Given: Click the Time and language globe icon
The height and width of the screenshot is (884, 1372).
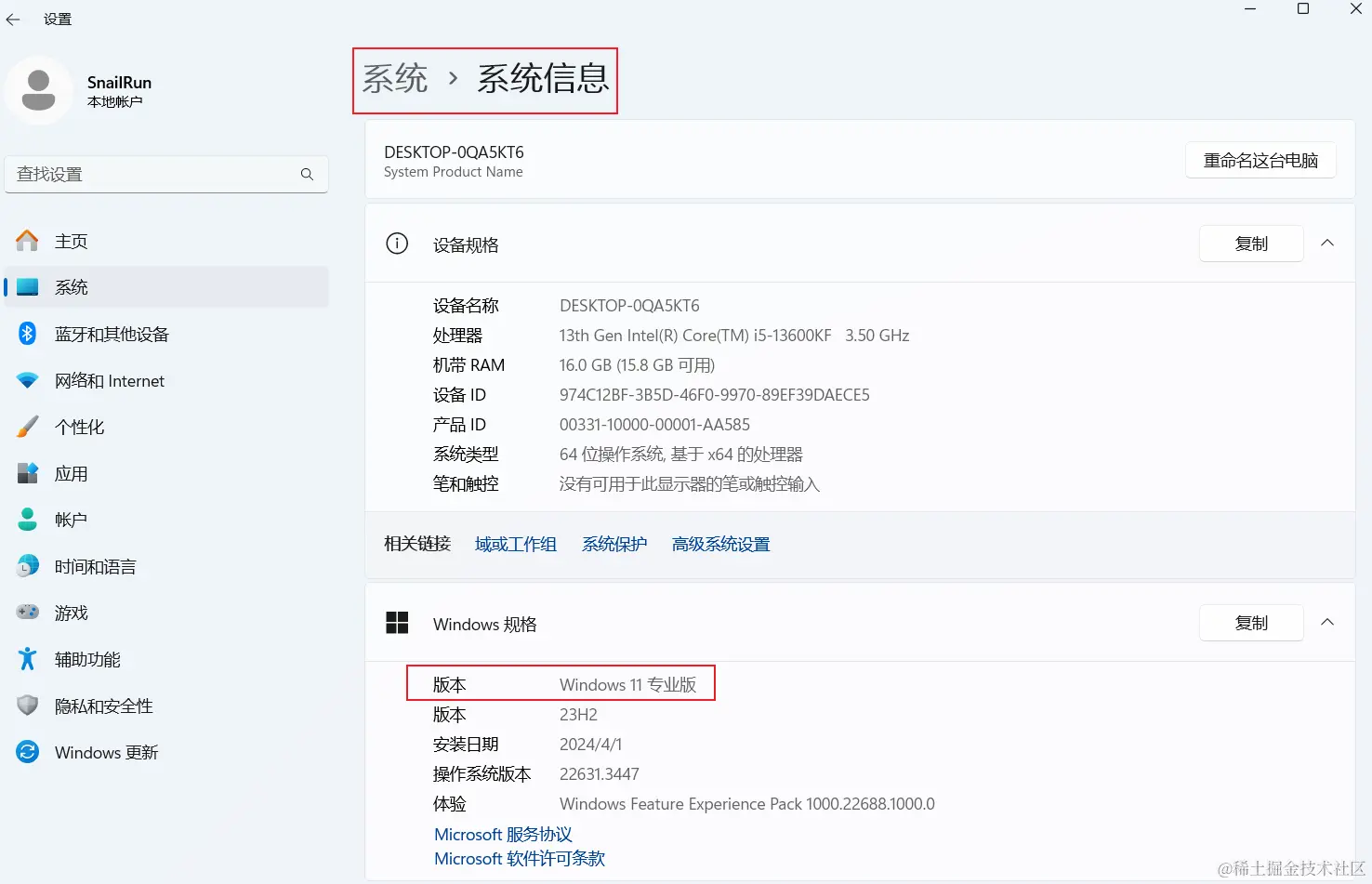Looking at the screenshot, I should [28, 566].
